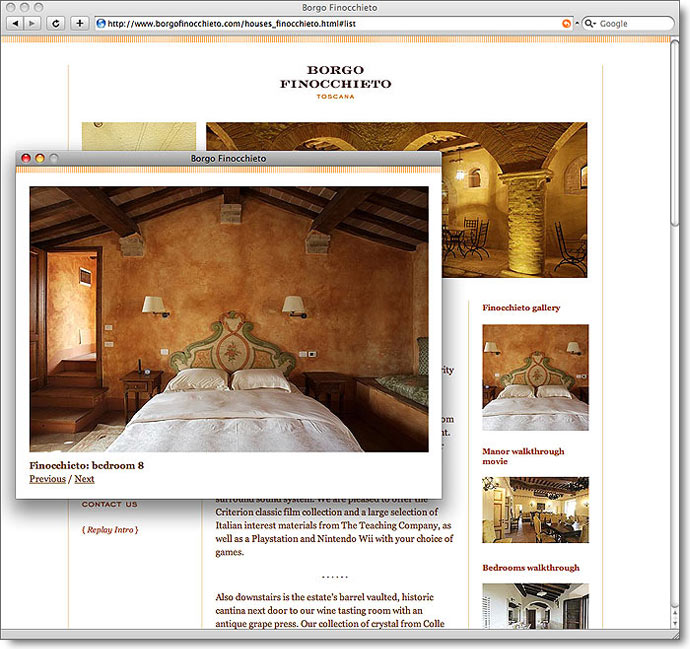The image size is (690, 649).
Task: Click the Manor walkthrough movie heading
Action: pos(523,456)
